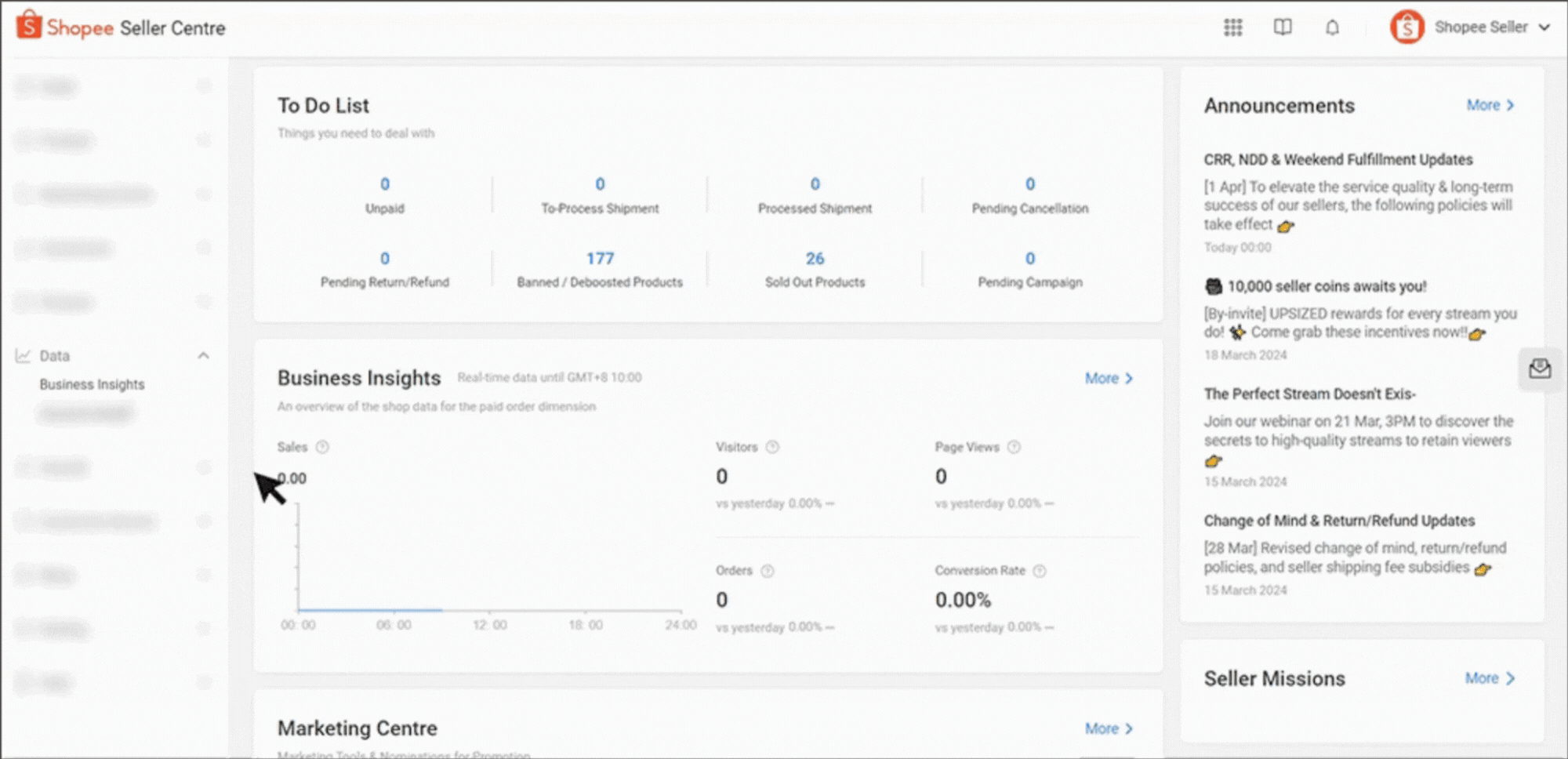The width and height of the screenshot is (1568, 759).
Task: Open CRR, NDD & Weekend Fulfillment Updates announcement
Action: [1338, 160]
